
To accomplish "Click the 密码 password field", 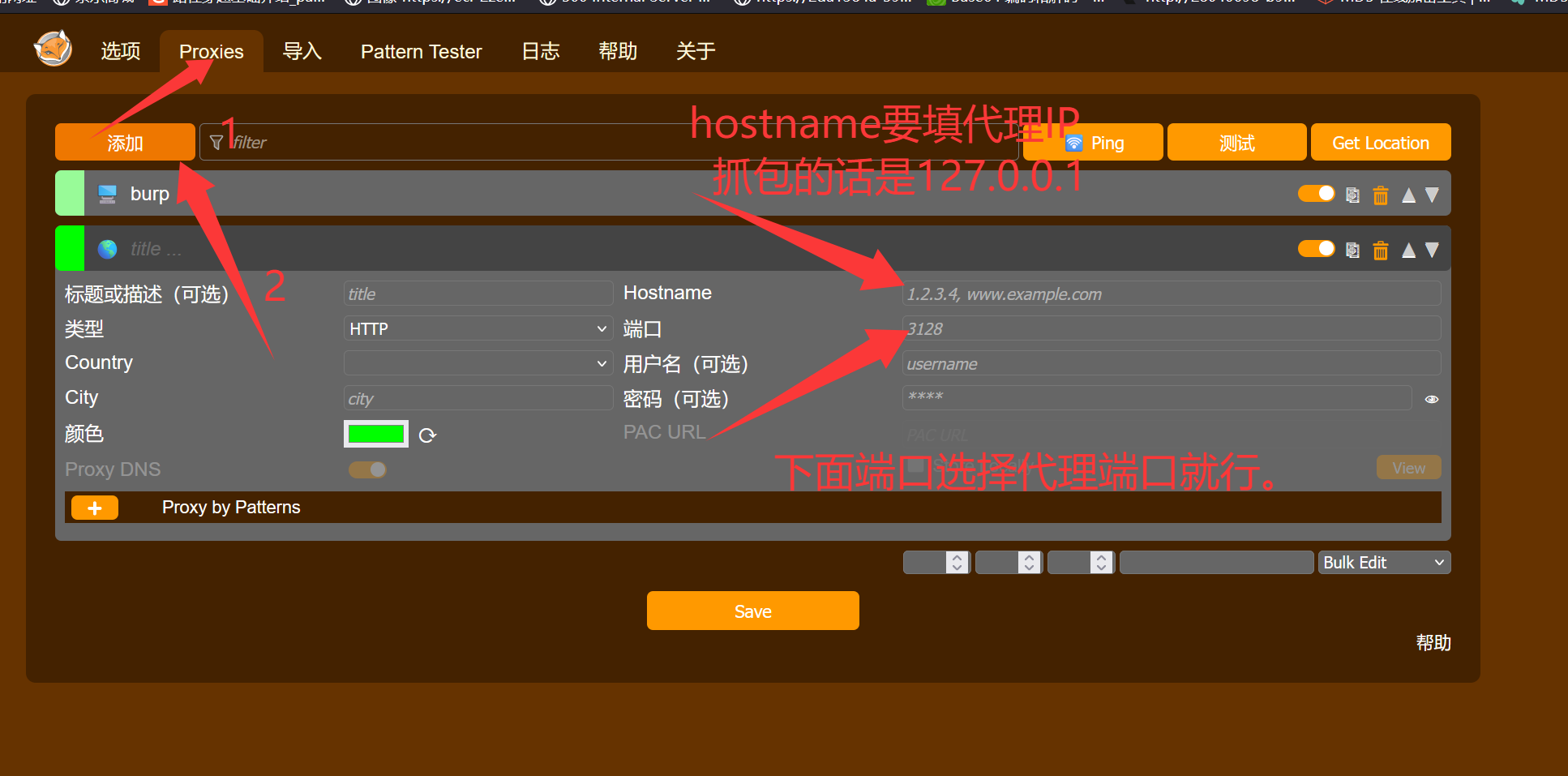I will pos(1157,398).
